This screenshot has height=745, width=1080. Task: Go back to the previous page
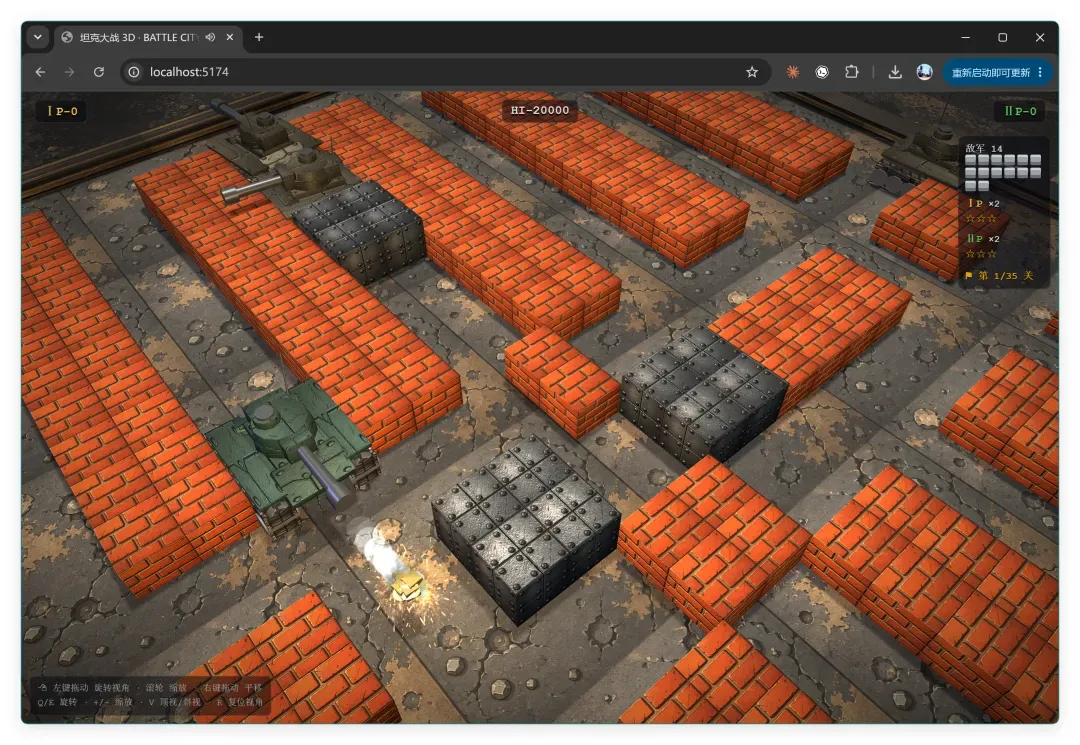coord(41,72)
